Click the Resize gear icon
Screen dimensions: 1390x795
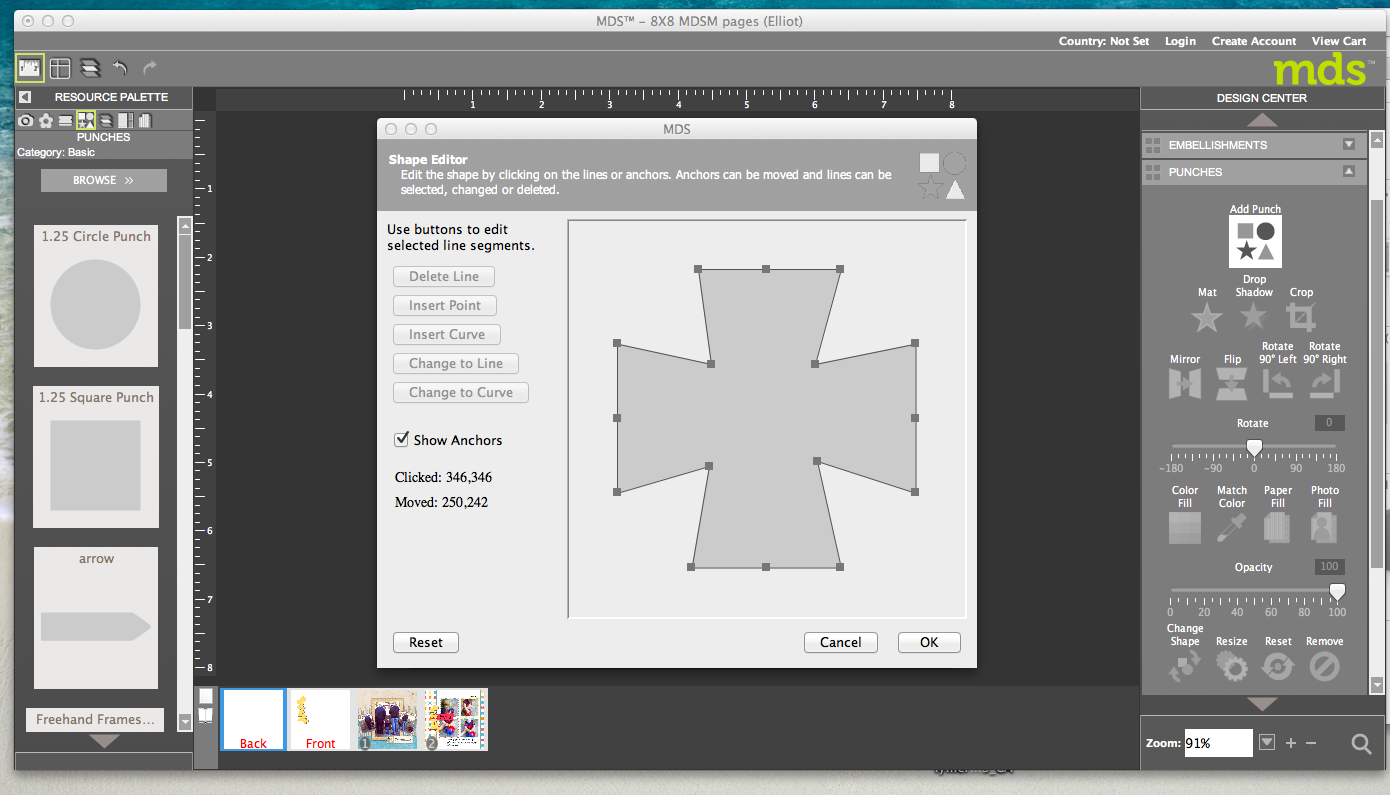pyautogui.click(x=1231, y=667)
